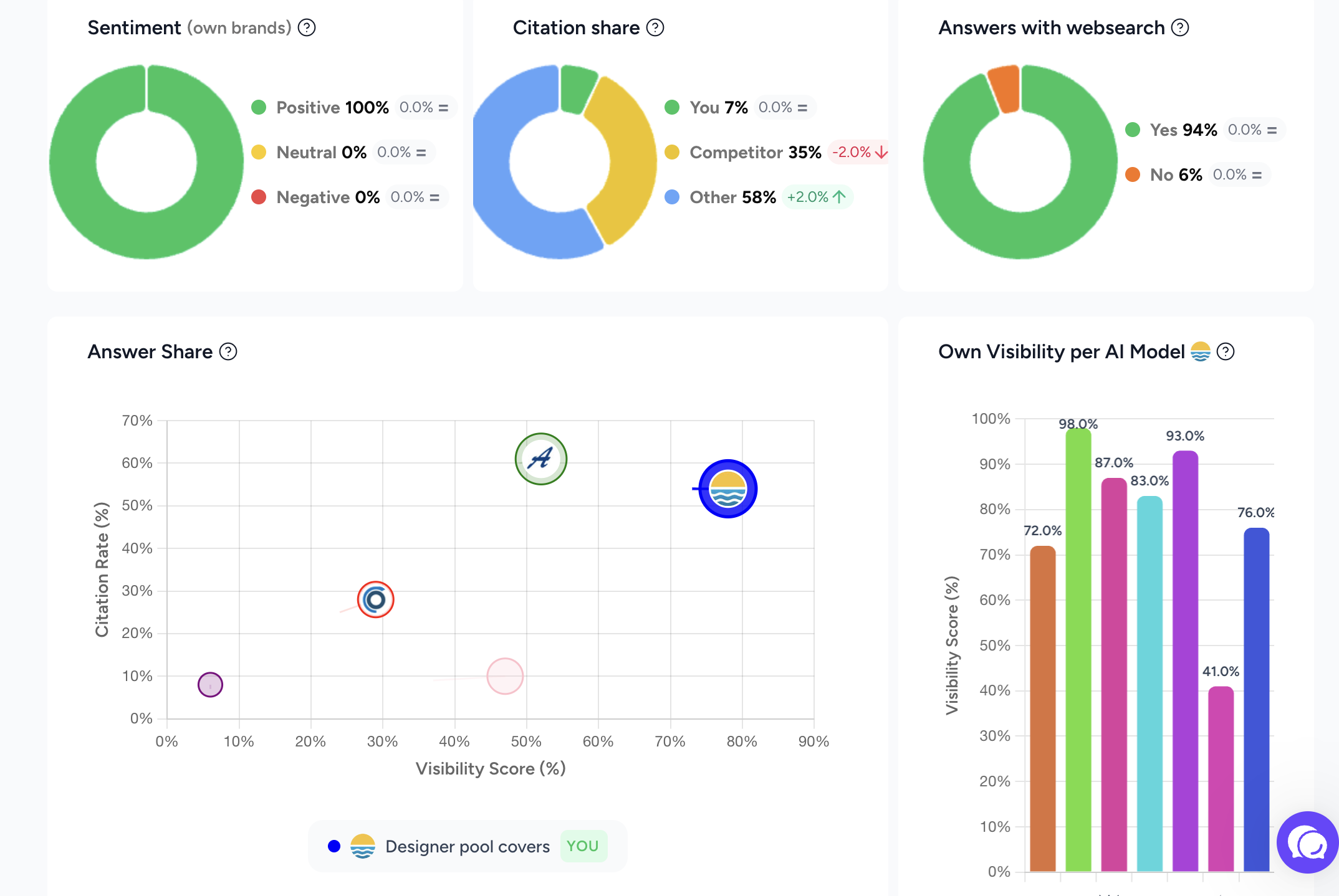Click help icon next to Citation share
This screenshot has height=896, width=1339.
[655, 27]
